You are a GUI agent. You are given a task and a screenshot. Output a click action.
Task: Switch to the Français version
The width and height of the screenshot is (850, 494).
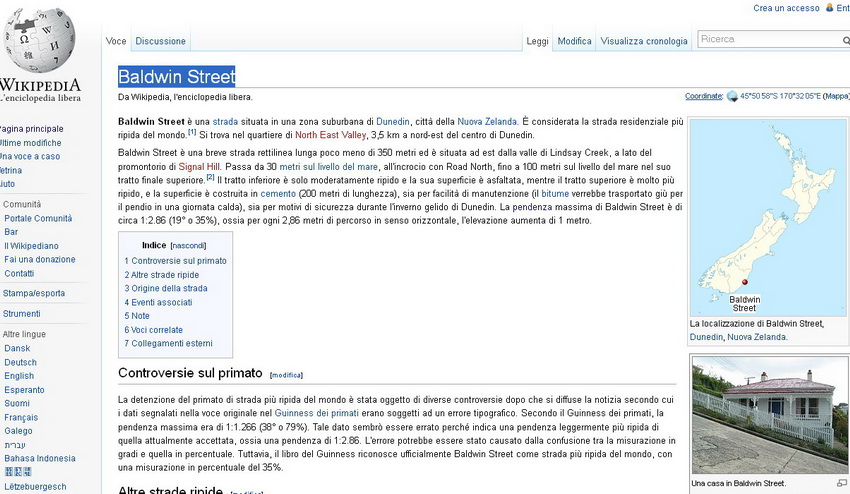(21, 418)
